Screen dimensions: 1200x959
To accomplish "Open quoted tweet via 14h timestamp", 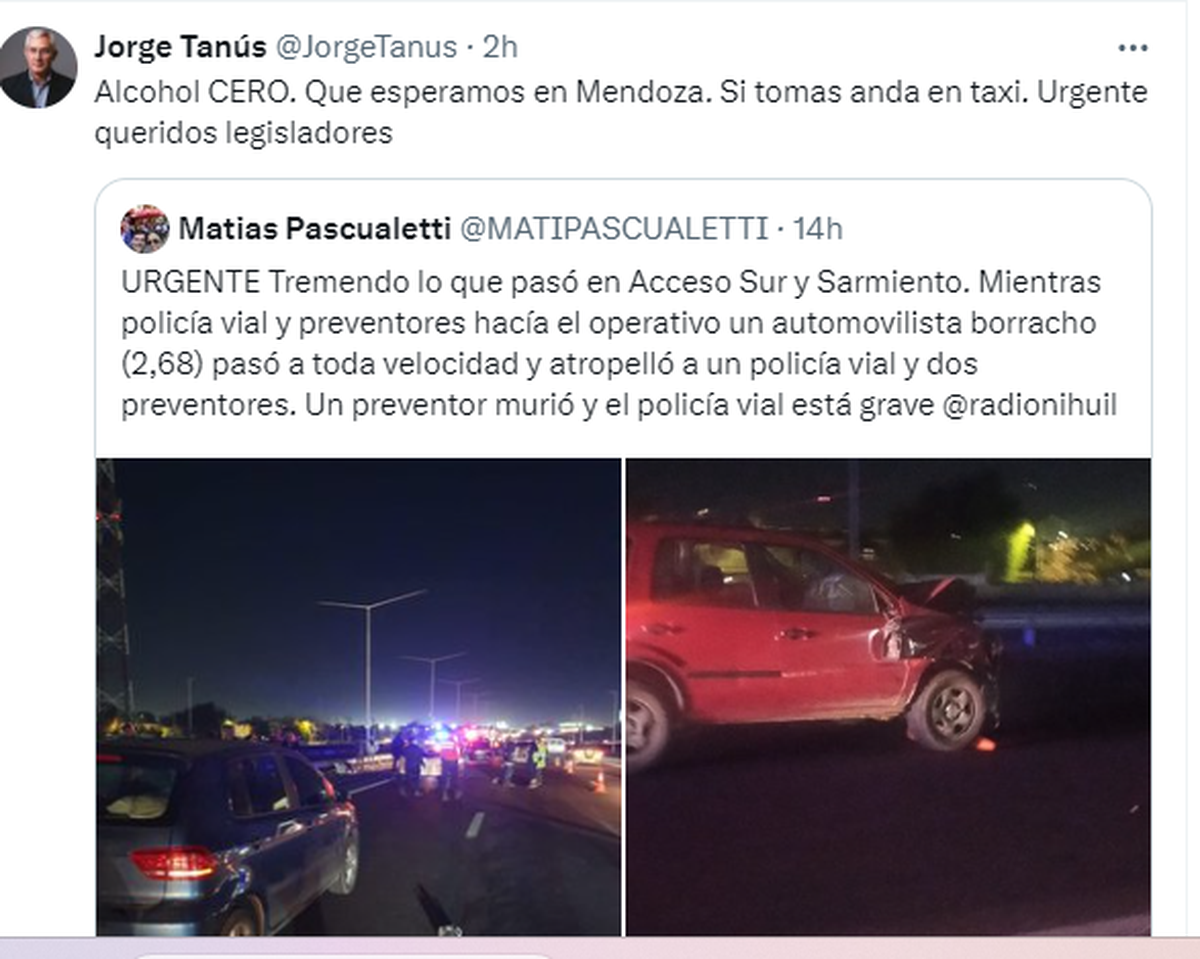I will [x=818, y=229].
